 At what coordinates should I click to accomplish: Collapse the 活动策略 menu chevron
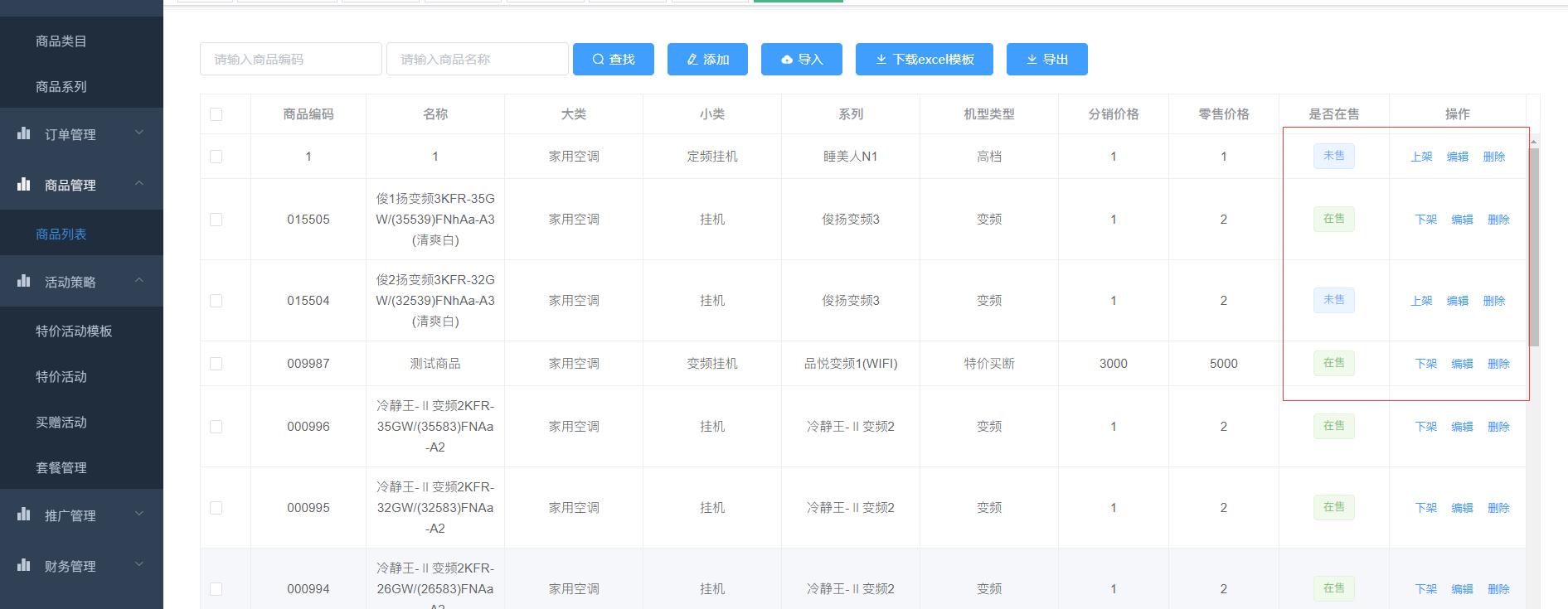pos(139,280)
